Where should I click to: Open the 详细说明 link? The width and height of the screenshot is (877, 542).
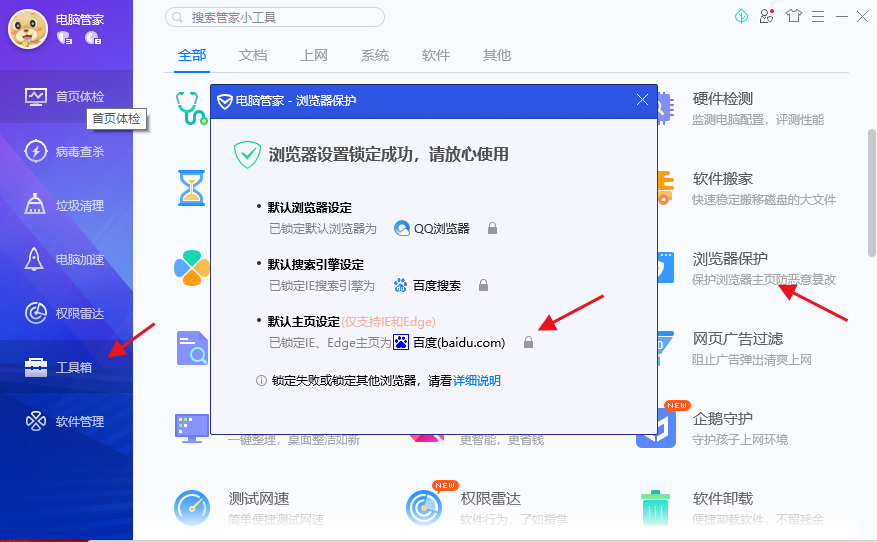pyautogui.click(x=477, y=381)
